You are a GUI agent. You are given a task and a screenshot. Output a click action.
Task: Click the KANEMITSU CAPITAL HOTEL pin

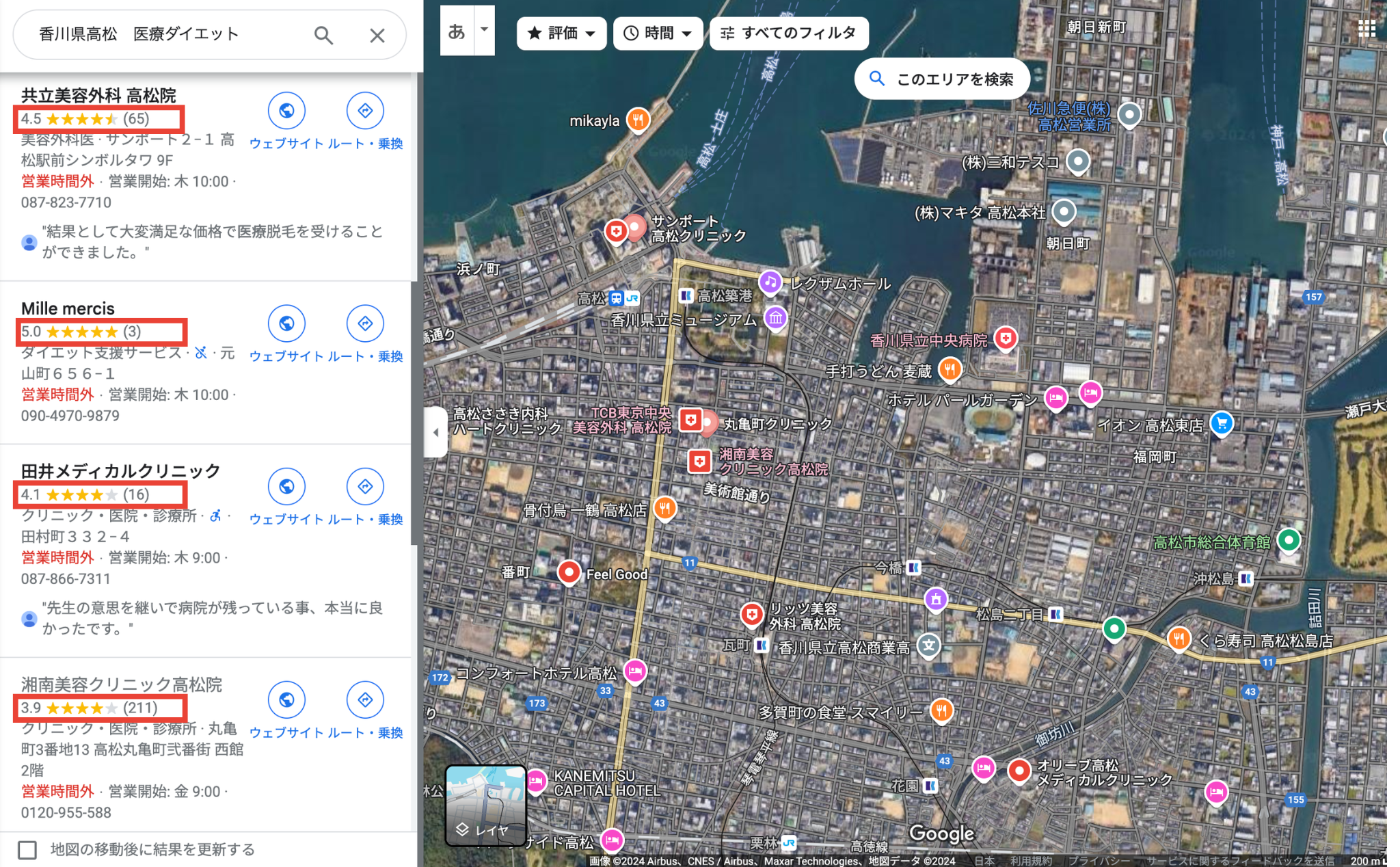(536, 781)
